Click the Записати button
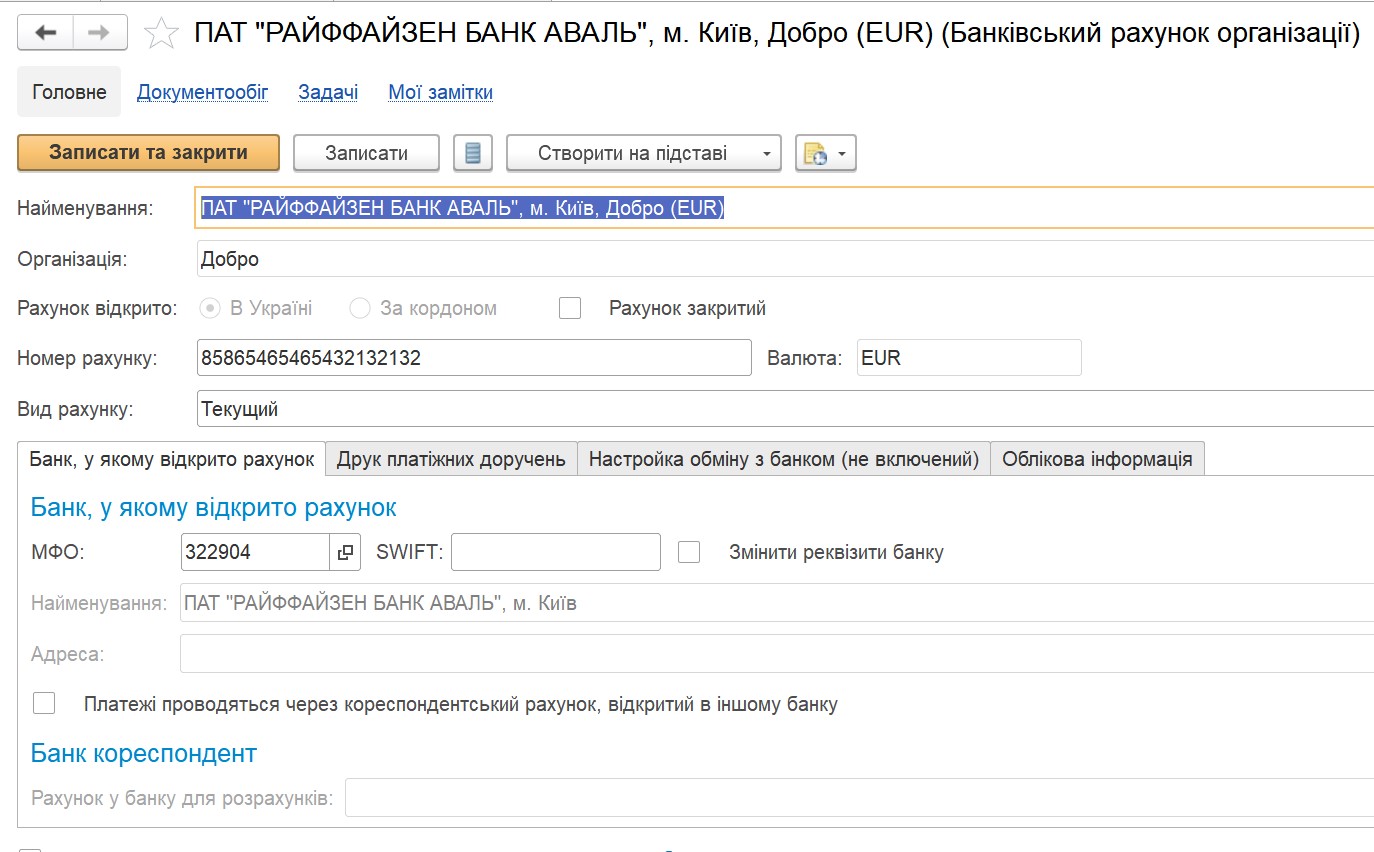Screen dimensions: 1374x852 (366, 153)
